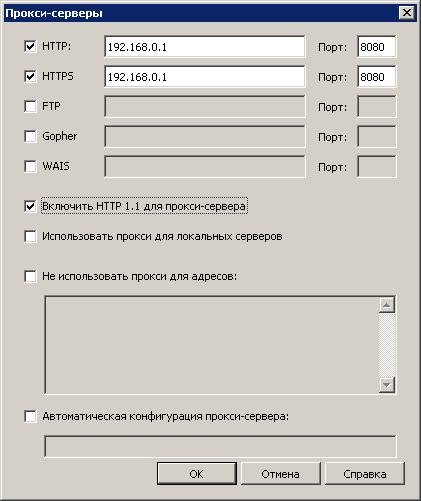Image resolution: width=421 pixels, height=501 pixels.
Task: Click the HTTPS address input field
Action: pos(205,77)
